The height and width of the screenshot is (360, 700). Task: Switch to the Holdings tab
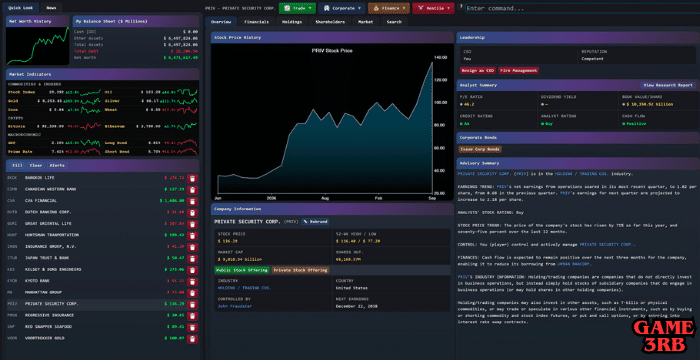292,22
